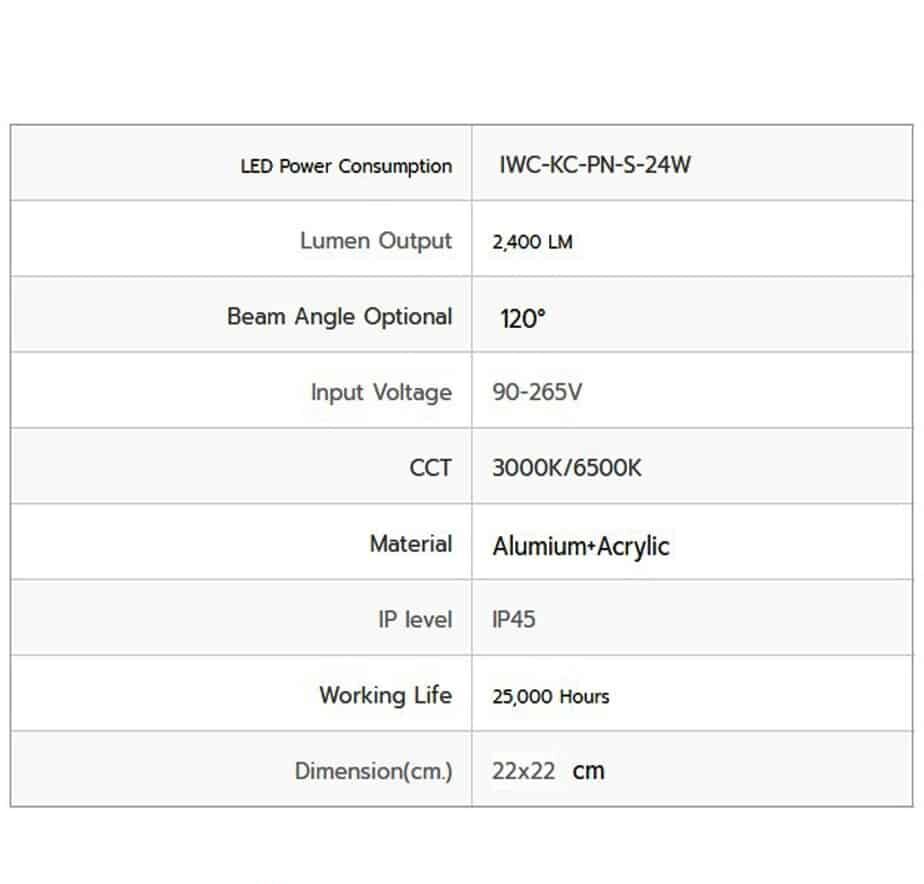The height and width of the screenshot is (884, 924).
Task: Select the IP45 rating value
Action: coord(514,620)
